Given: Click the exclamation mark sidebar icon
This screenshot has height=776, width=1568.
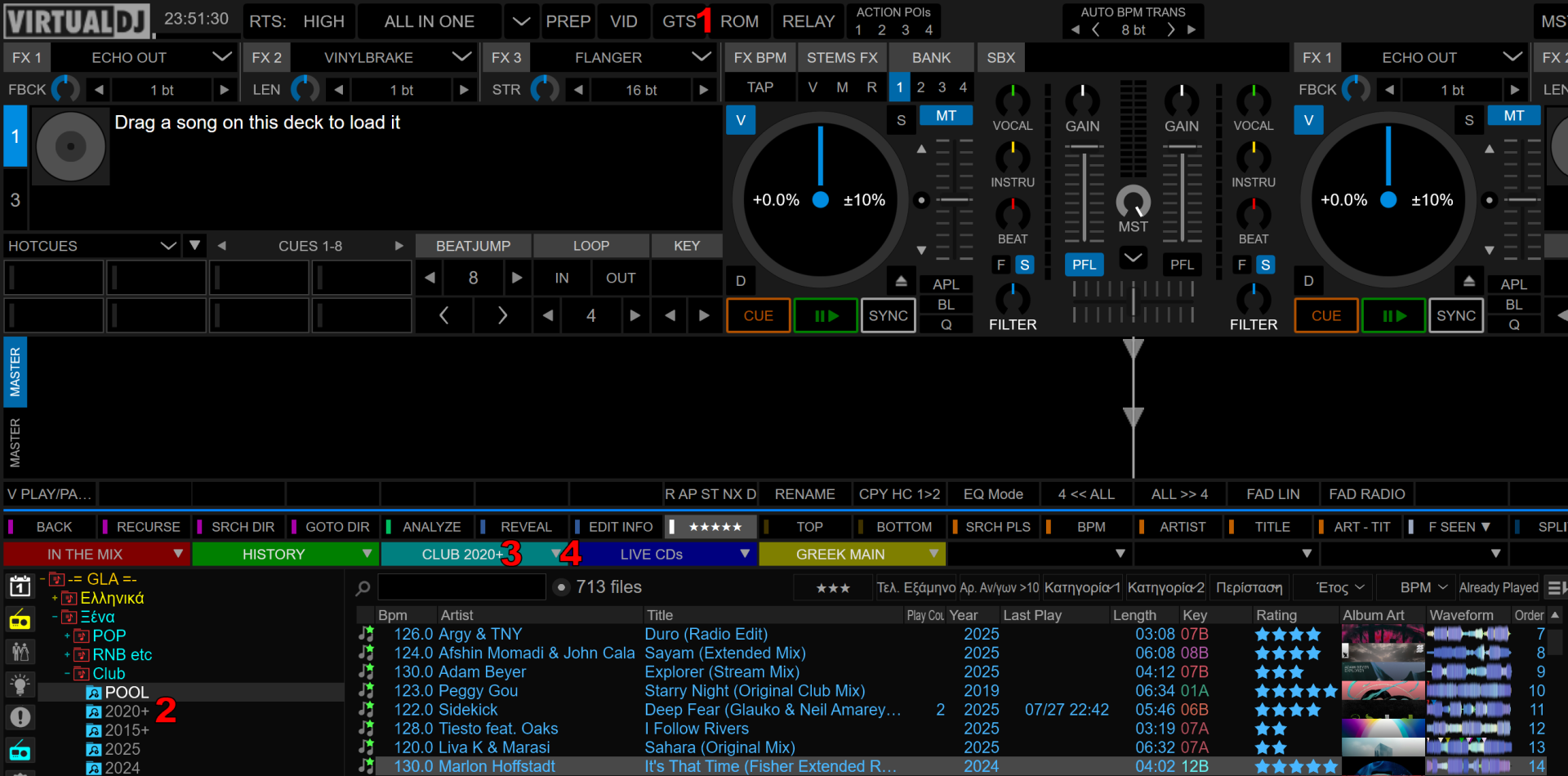Looking at the screenshot, I should (20, 717).
